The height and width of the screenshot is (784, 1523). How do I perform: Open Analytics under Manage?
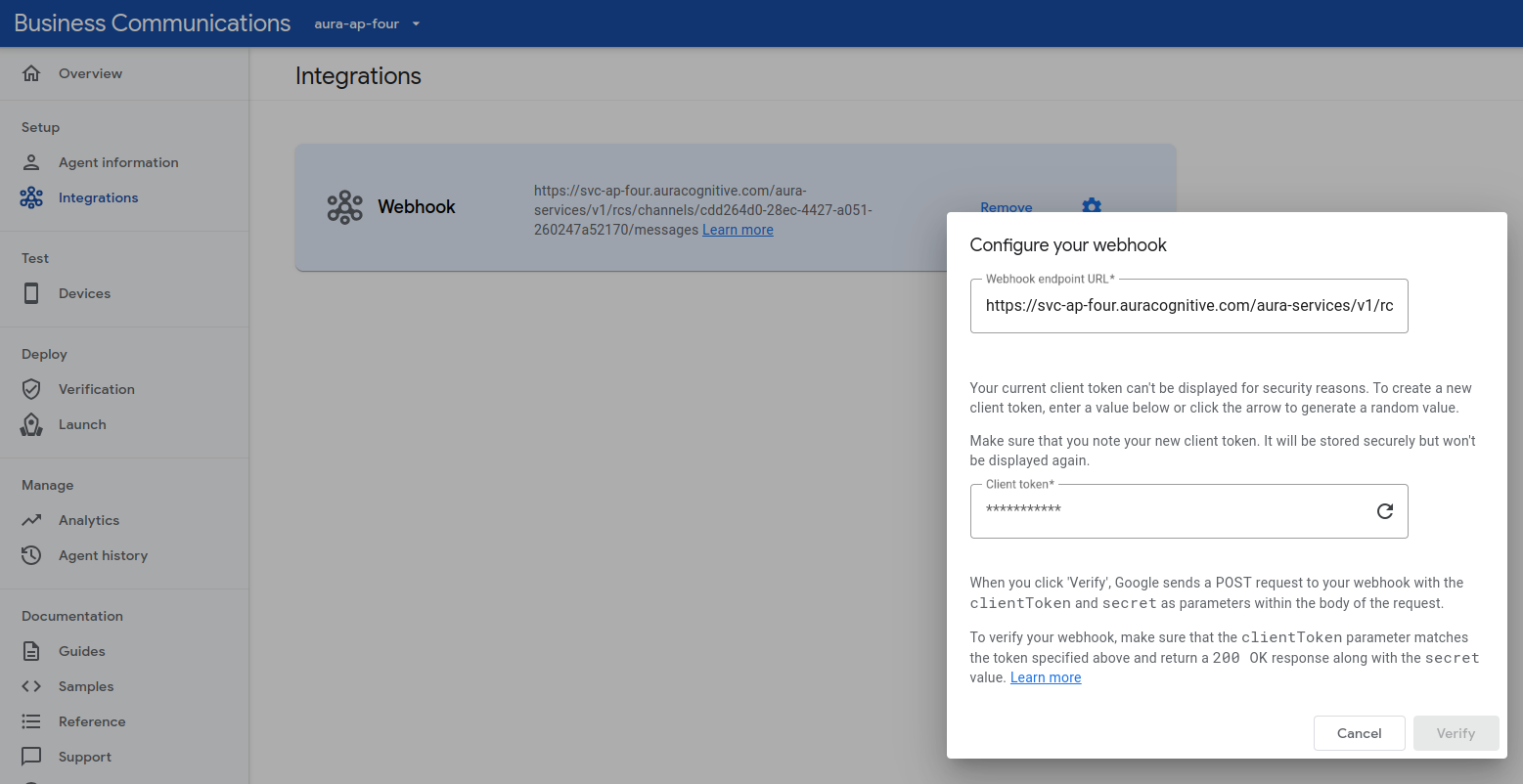point(89,520)
